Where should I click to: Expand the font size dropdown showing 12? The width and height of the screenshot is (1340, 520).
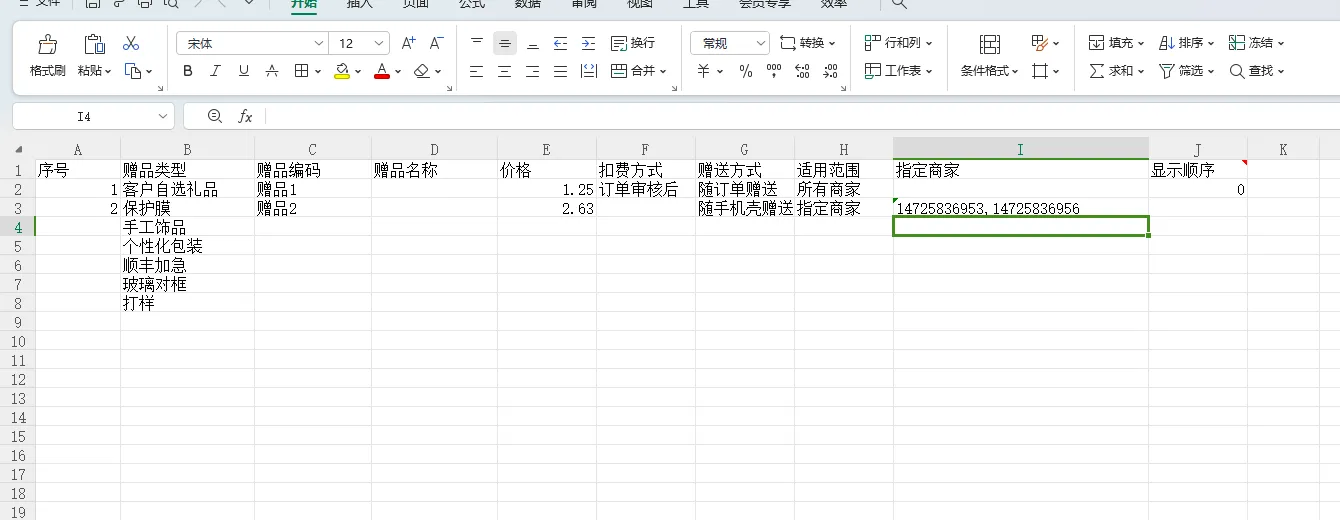pyautogui.click(x=379, y=43)
